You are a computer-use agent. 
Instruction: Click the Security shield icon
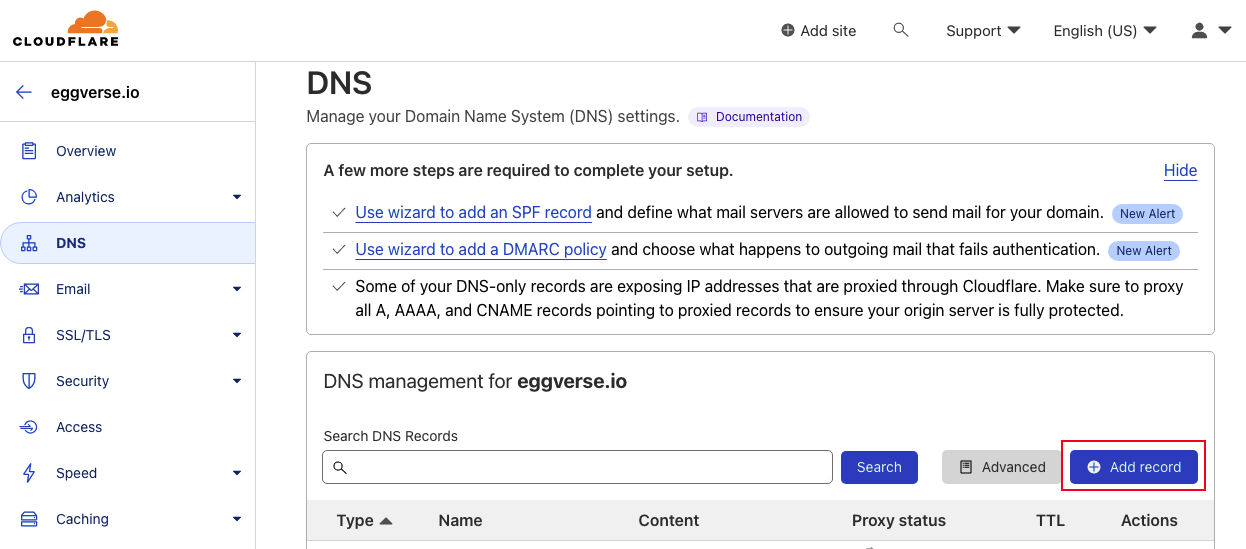point(29,381)
